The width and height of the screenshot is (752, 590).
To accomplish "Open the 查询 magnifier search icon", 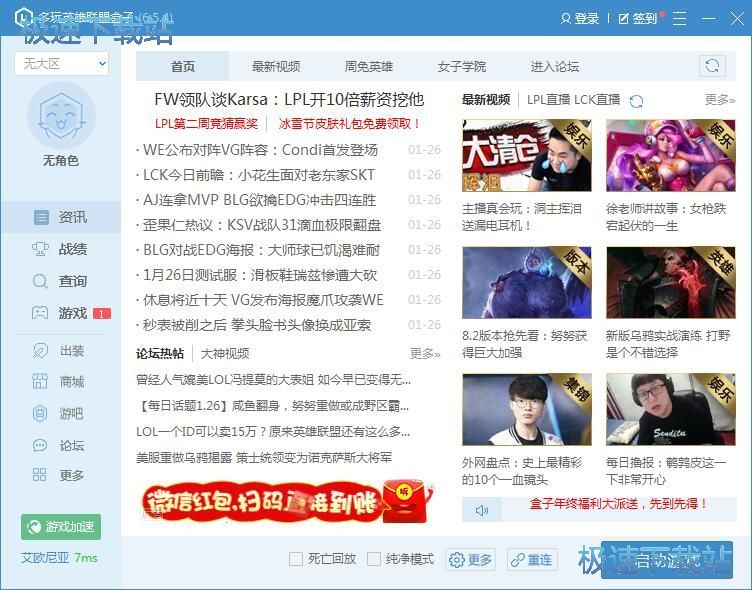I will 40,281.
